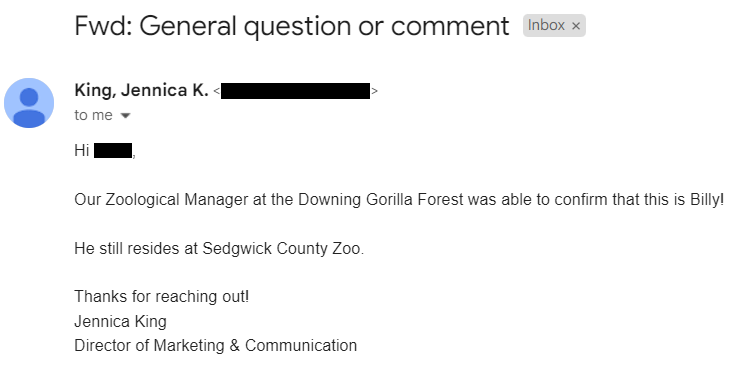
Task: Click the "to me" recipient text
Action: pos(93,115)
